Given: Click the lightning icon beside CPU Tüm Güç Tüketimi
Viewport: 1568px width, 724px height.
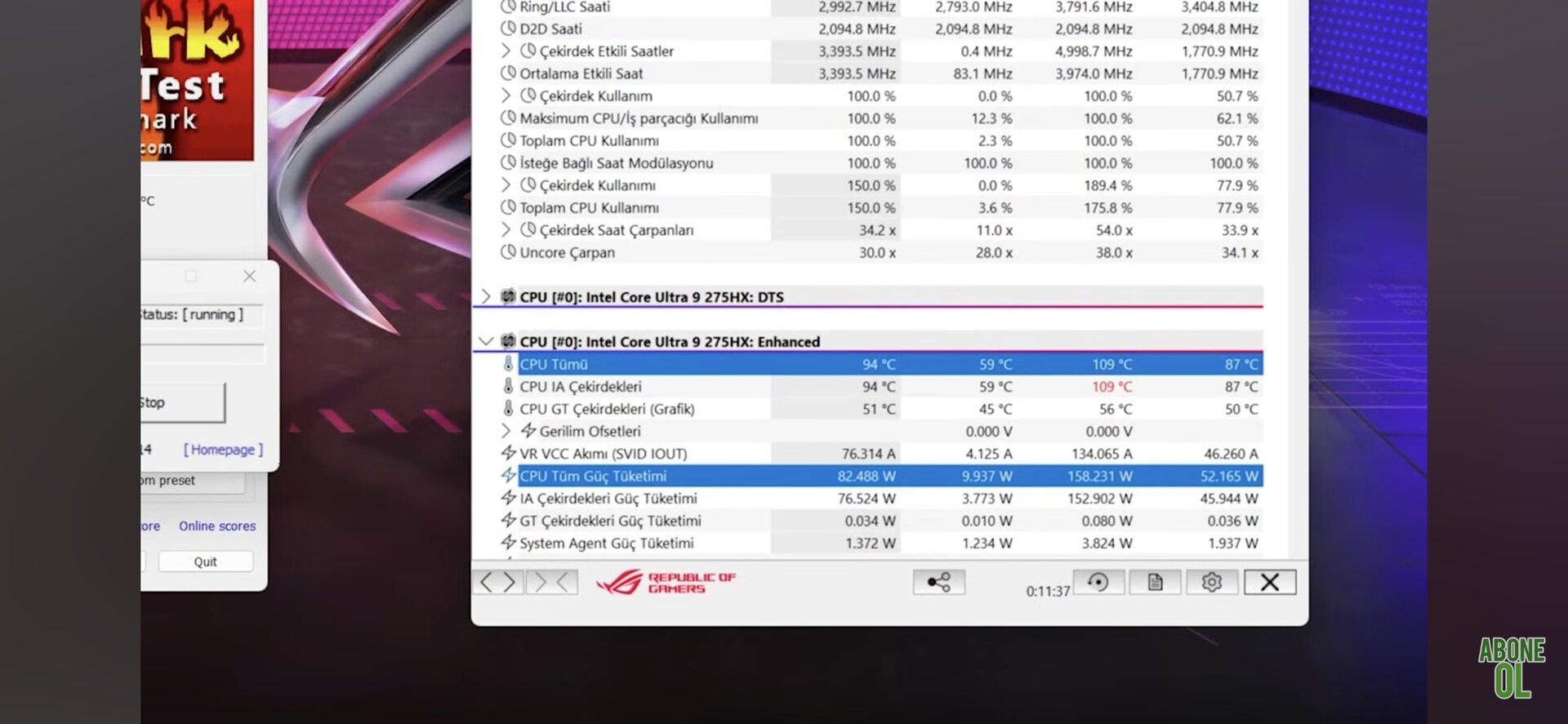Looking at the screenshot, I should coord(508,475).
